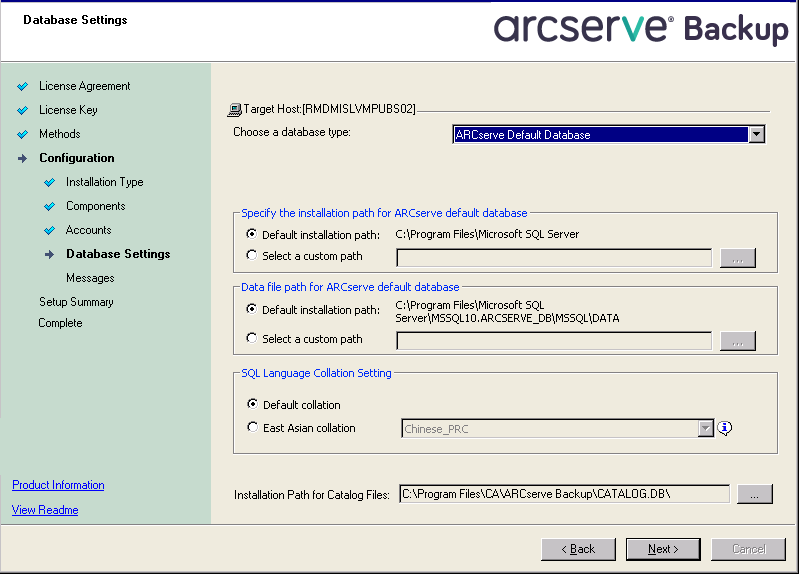The width and height of the screenshot is (799, 574).
Task: Click the License Agreement checkmark icon
Action: coord(22,86)
